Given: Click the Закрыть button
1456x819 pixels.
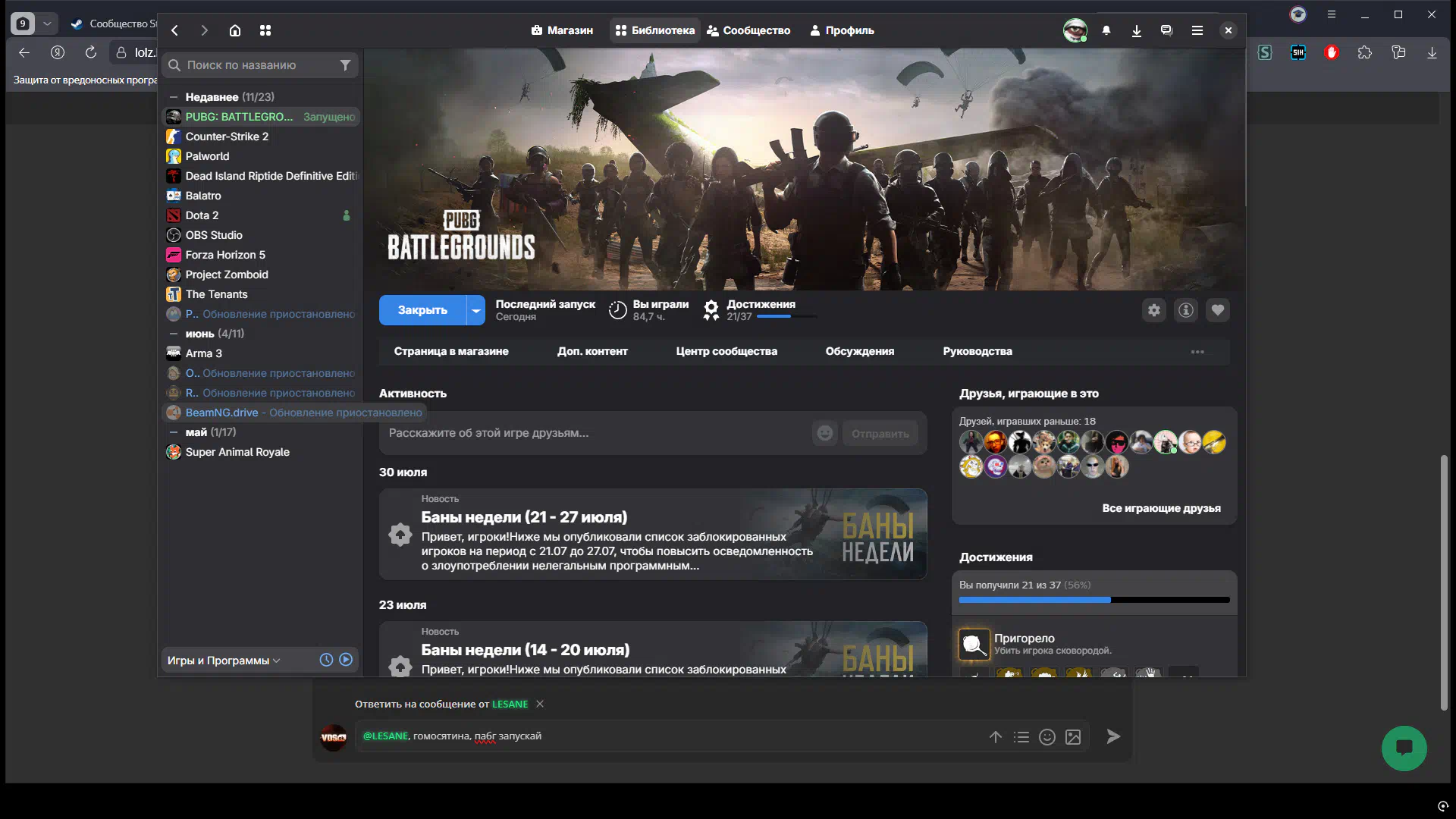Looking at the screenshot, I should coord(422,310).
